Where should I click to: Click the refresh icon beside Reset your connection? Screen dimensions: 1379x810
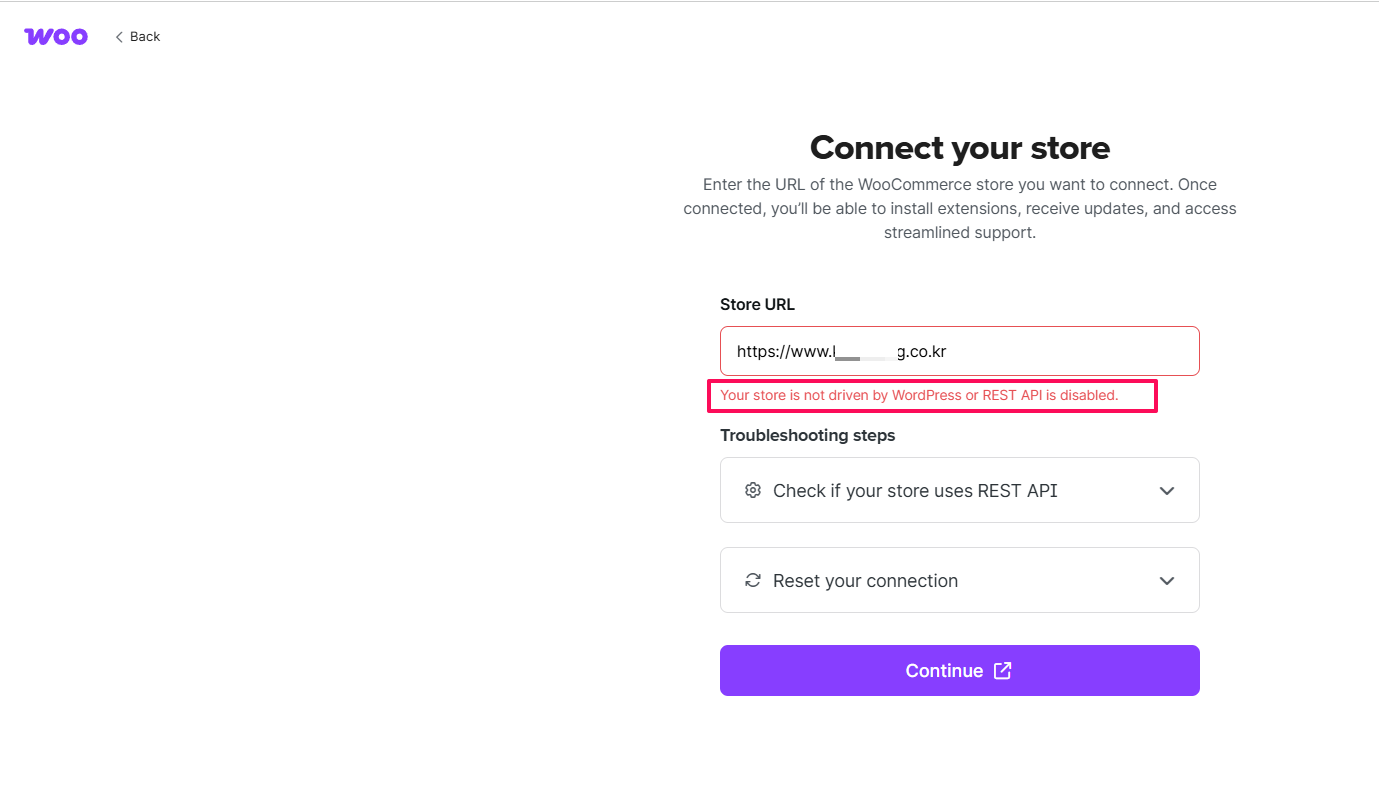coord(753,580)
